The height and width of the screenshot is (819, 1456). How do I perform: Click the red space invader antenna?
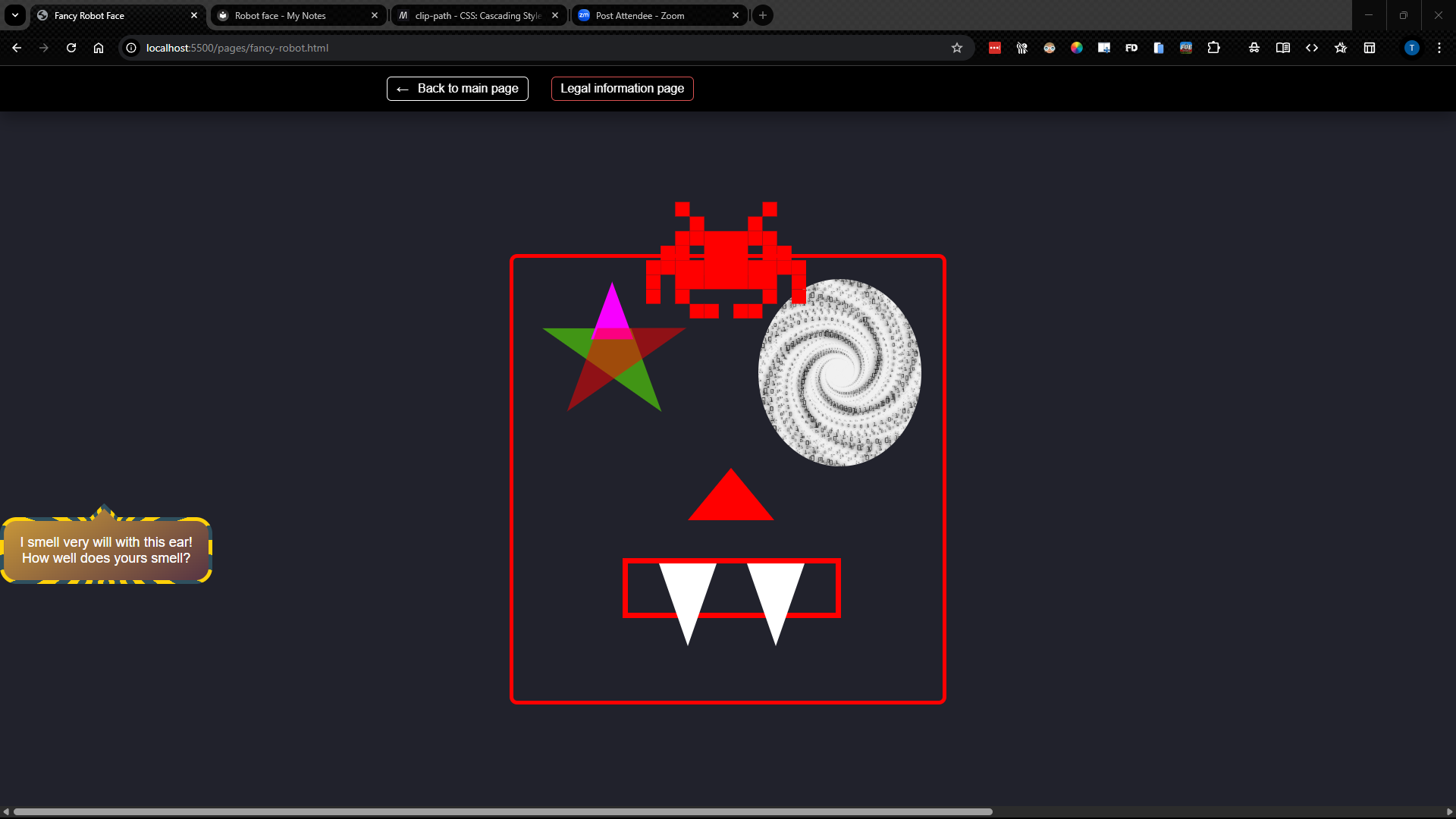pos(726,260)
